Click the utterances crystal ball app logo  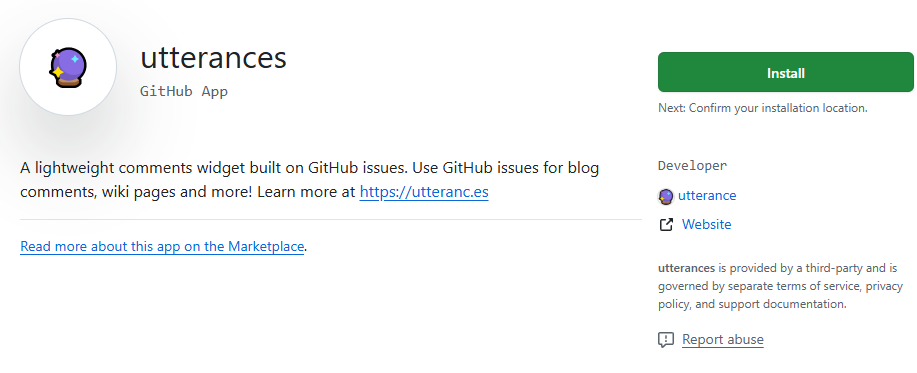(68, 67)
